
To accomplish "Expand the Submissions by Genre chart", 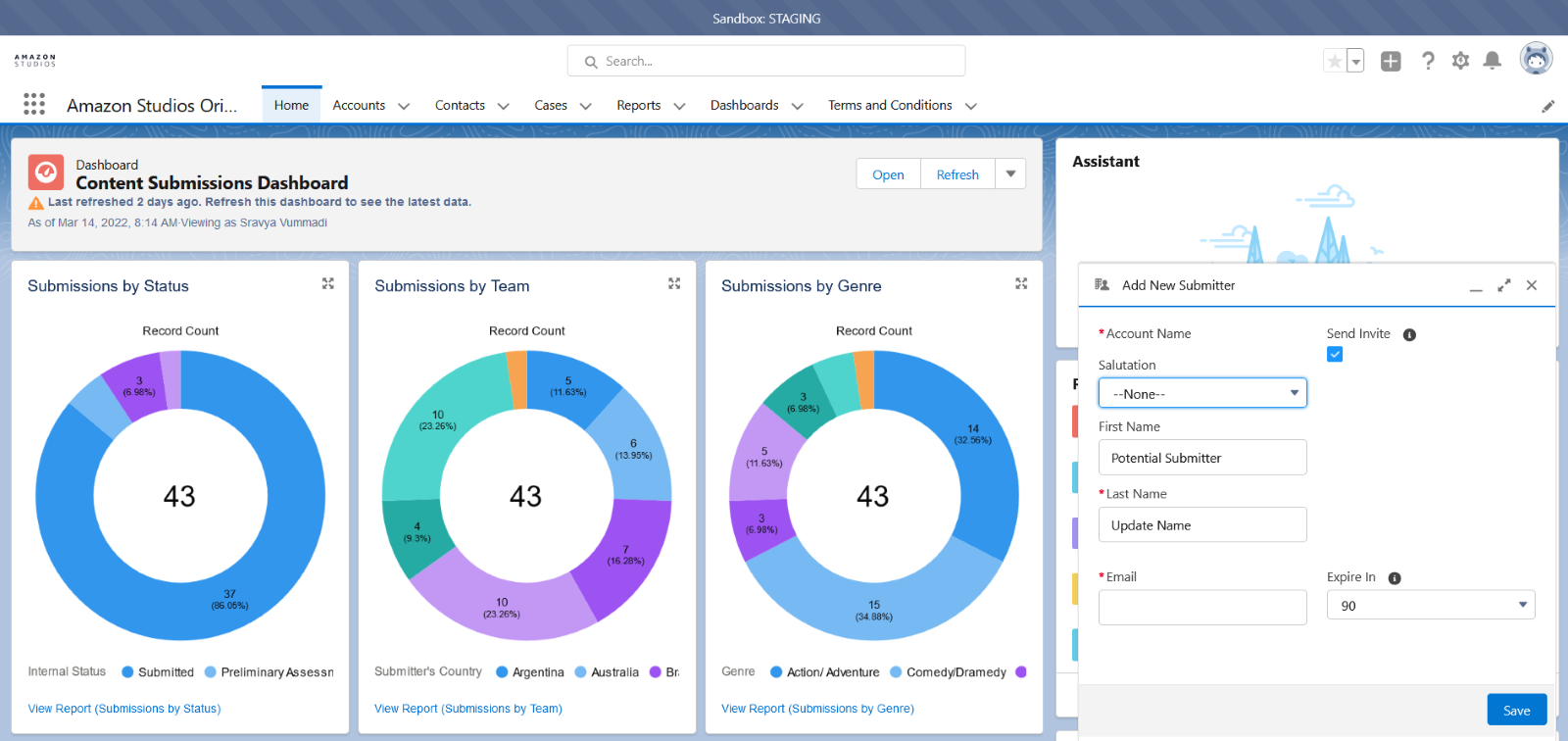I will (x=1021, y=283).
